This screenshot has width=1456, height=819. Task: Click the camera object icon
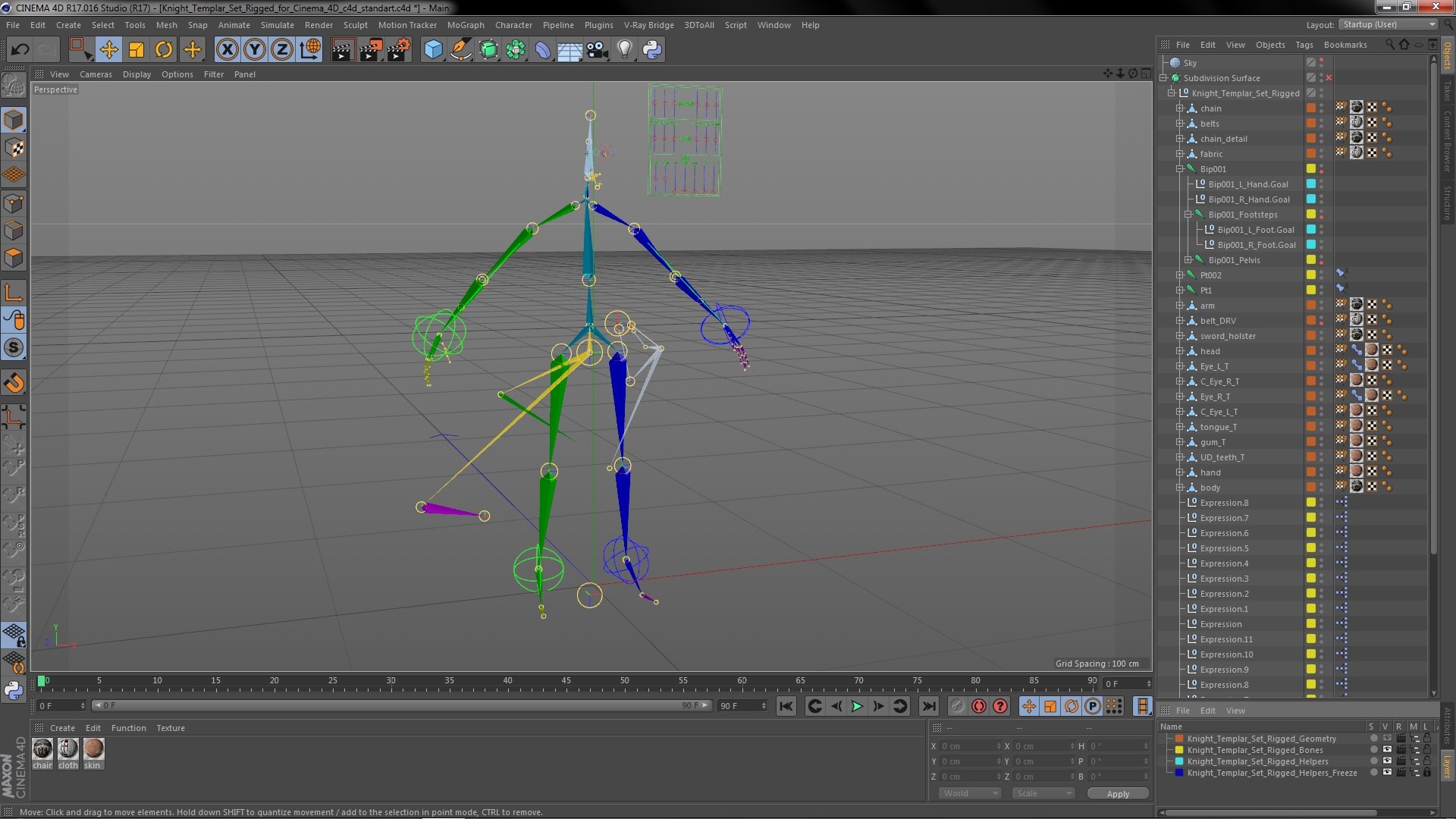pos(598,50)
